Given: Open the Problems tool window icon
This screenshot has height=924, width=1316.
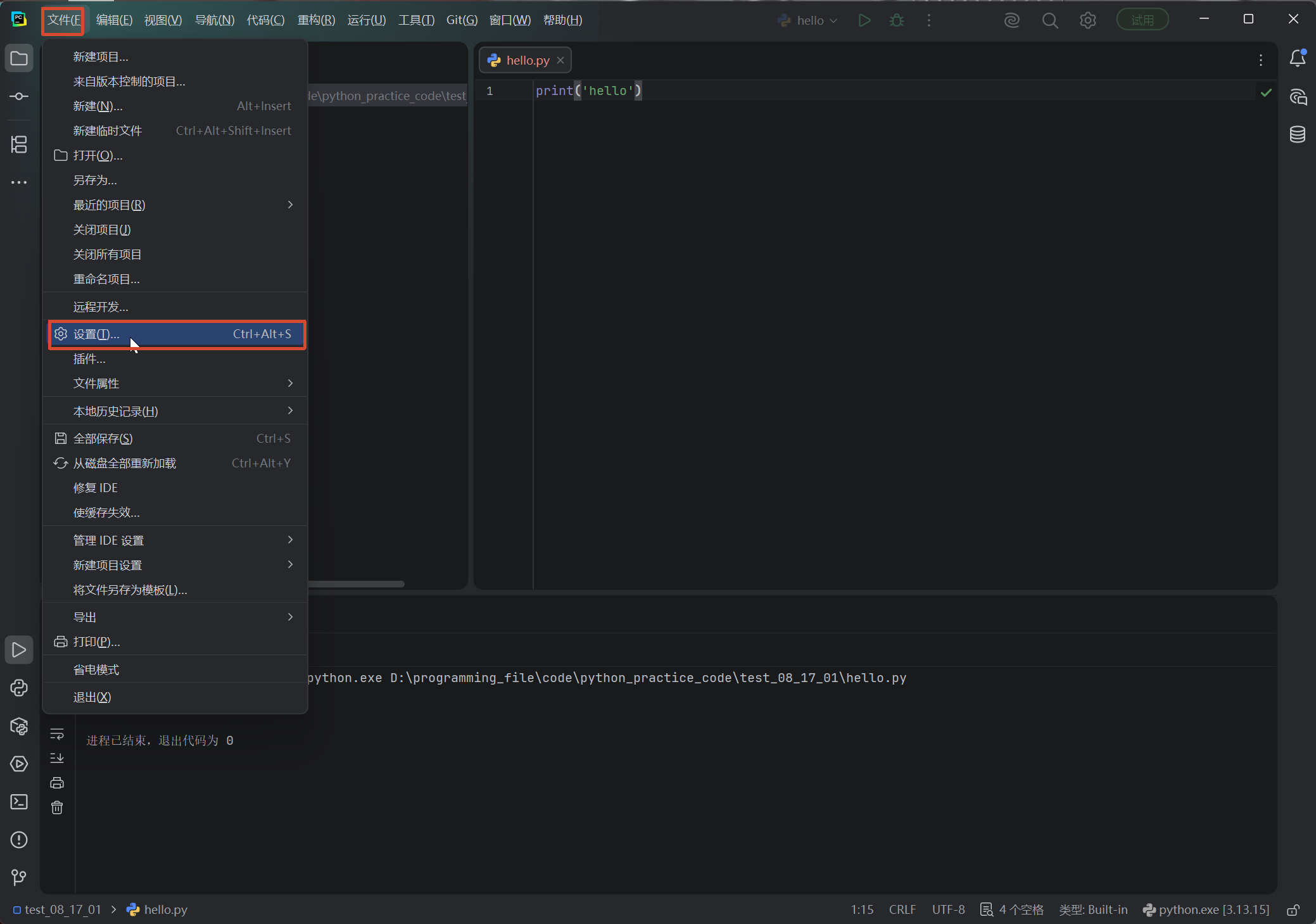Looking at the screenshot, I should 19,840.
